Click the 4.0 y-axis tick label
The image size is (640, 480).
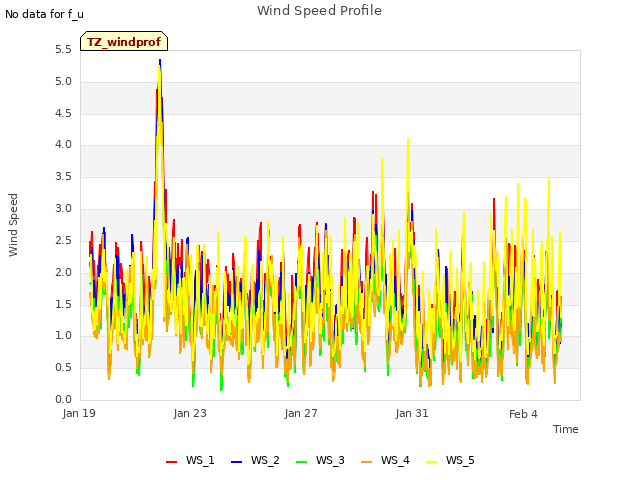pyautogui.click(x=63, y=144)
